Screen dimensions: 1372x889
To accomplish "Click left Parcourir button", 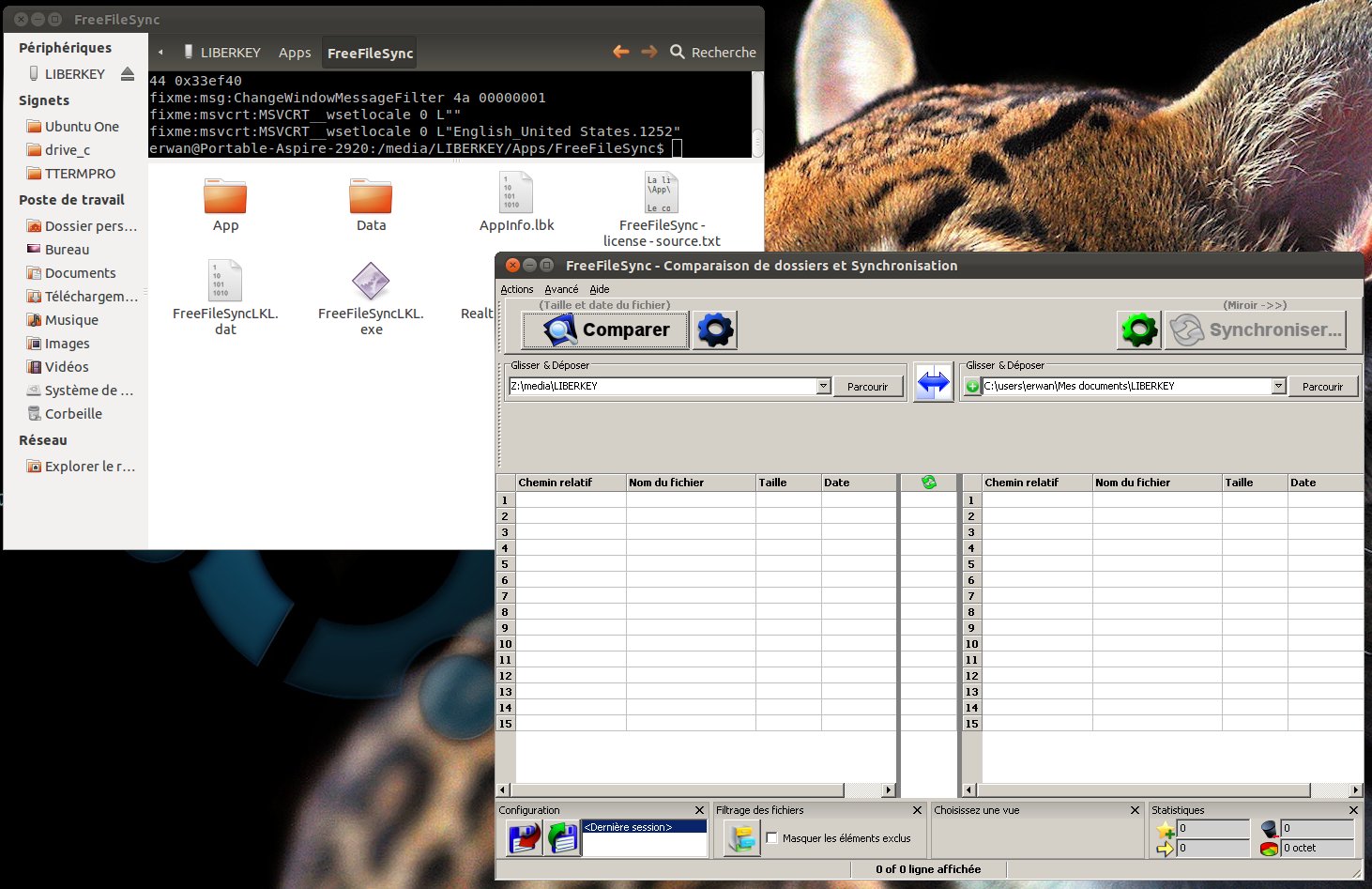I will (867, 386).
